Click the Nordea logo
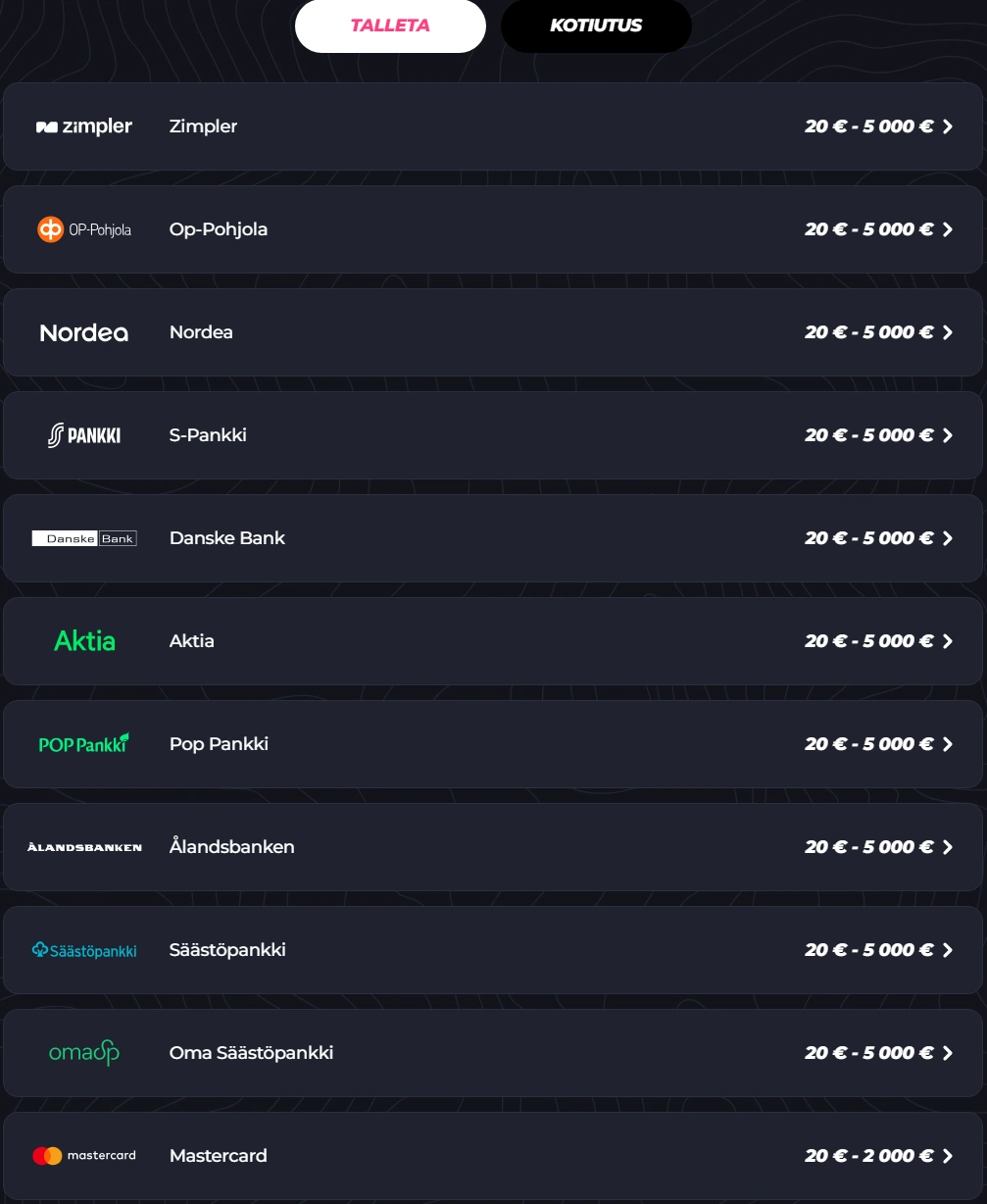 84,332
